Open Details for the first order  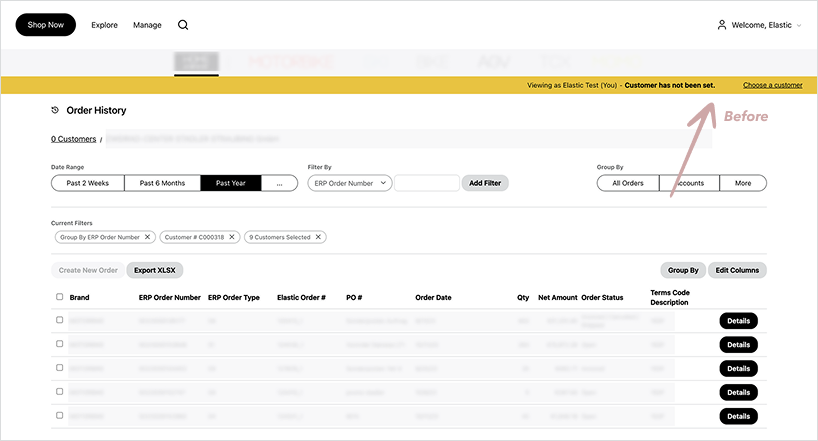click(738, 321)
